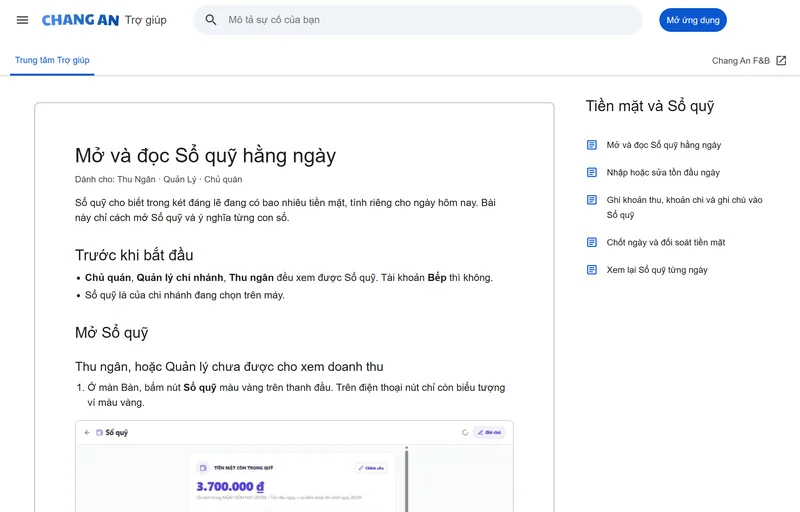800x512 pixels.
Task: Select the 'Trung tâm Trợ giúp' tab
Action: tap(52, 60)
